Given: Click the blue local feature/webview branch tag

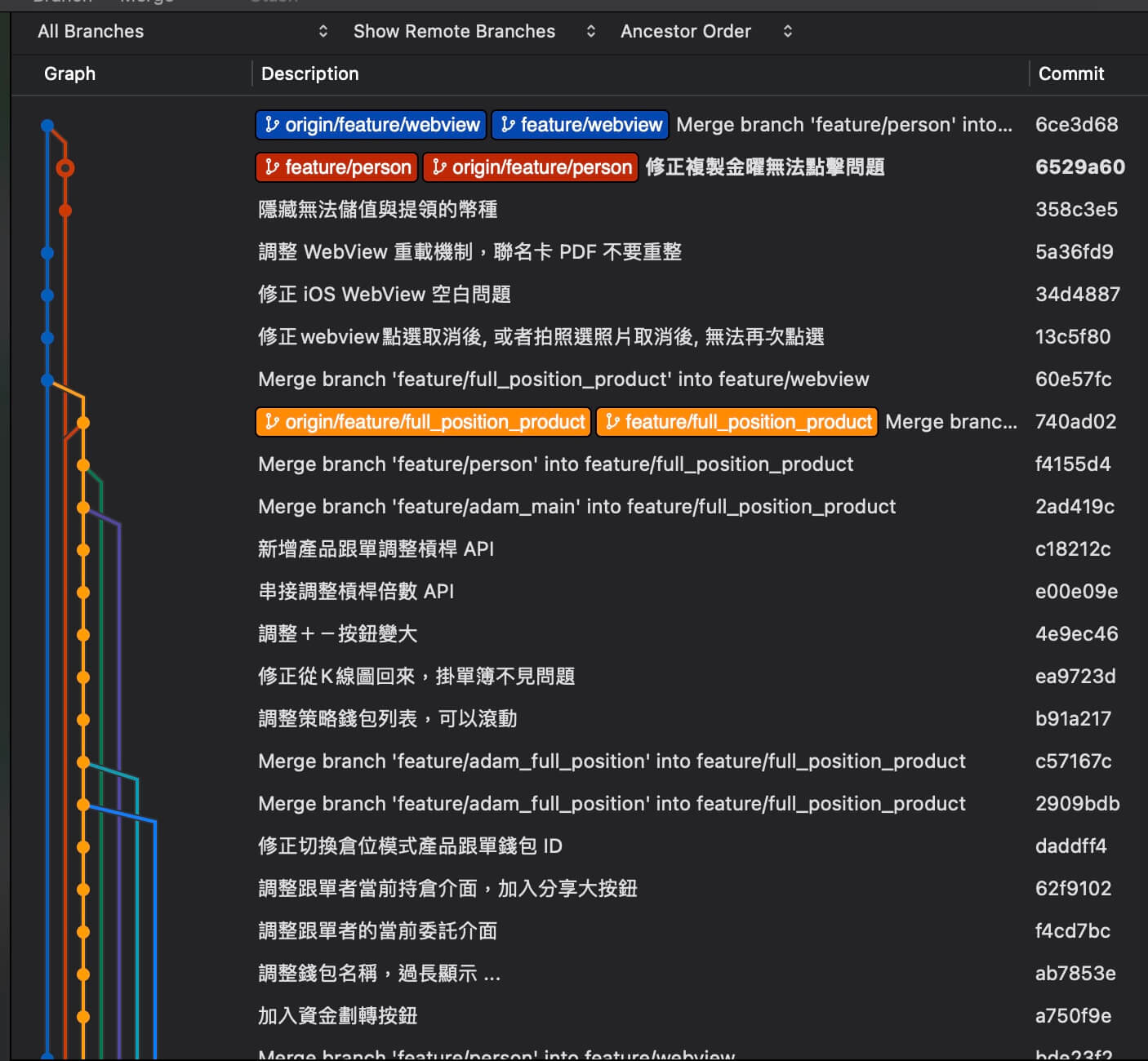Looking at the screenshot, I should [581, 125].
